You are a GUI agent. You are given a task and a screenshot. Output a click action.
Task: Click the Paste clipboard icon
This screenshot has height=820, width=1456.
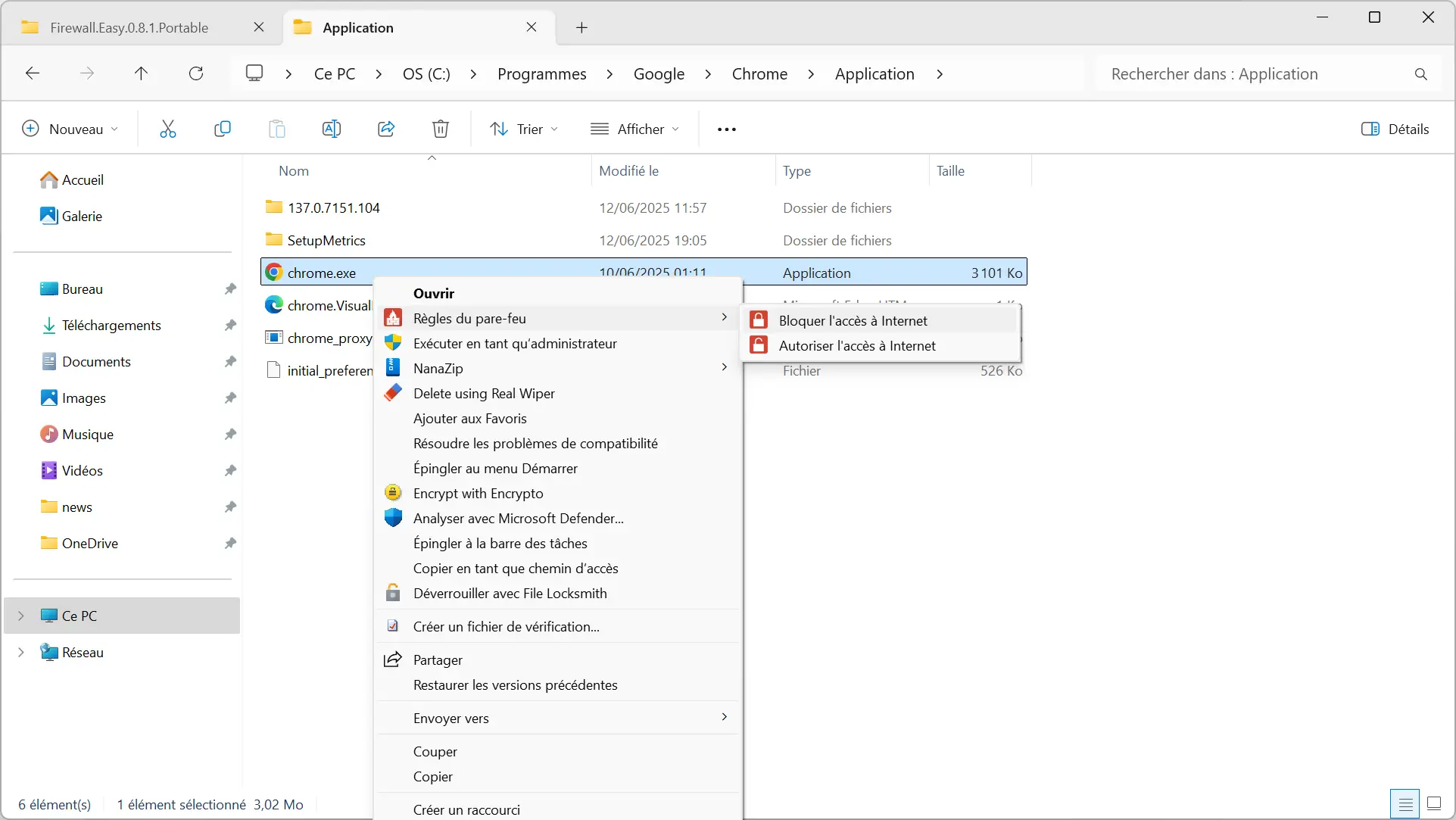[x=277, y=129]
